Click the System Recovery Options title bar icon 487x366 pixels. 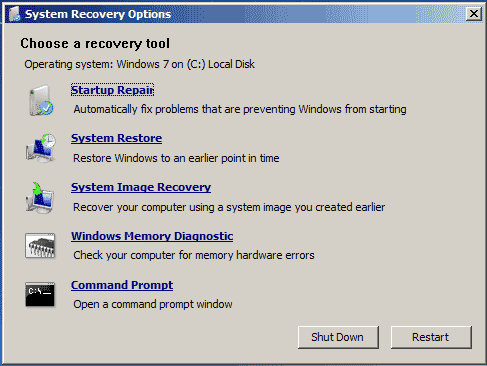click(x=14, y=14)
